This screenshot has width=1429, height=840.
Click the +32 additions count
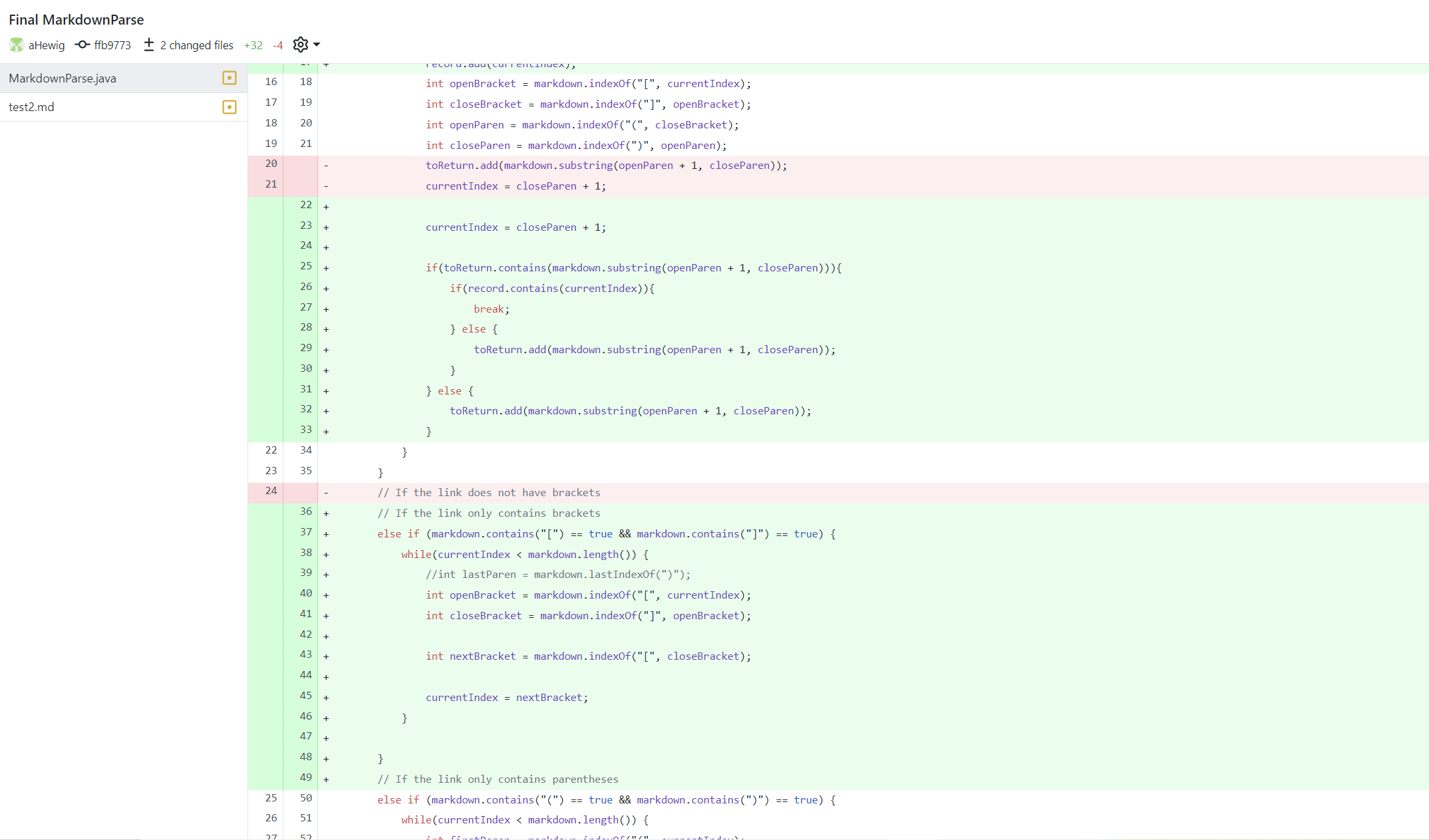pos(253,45)
